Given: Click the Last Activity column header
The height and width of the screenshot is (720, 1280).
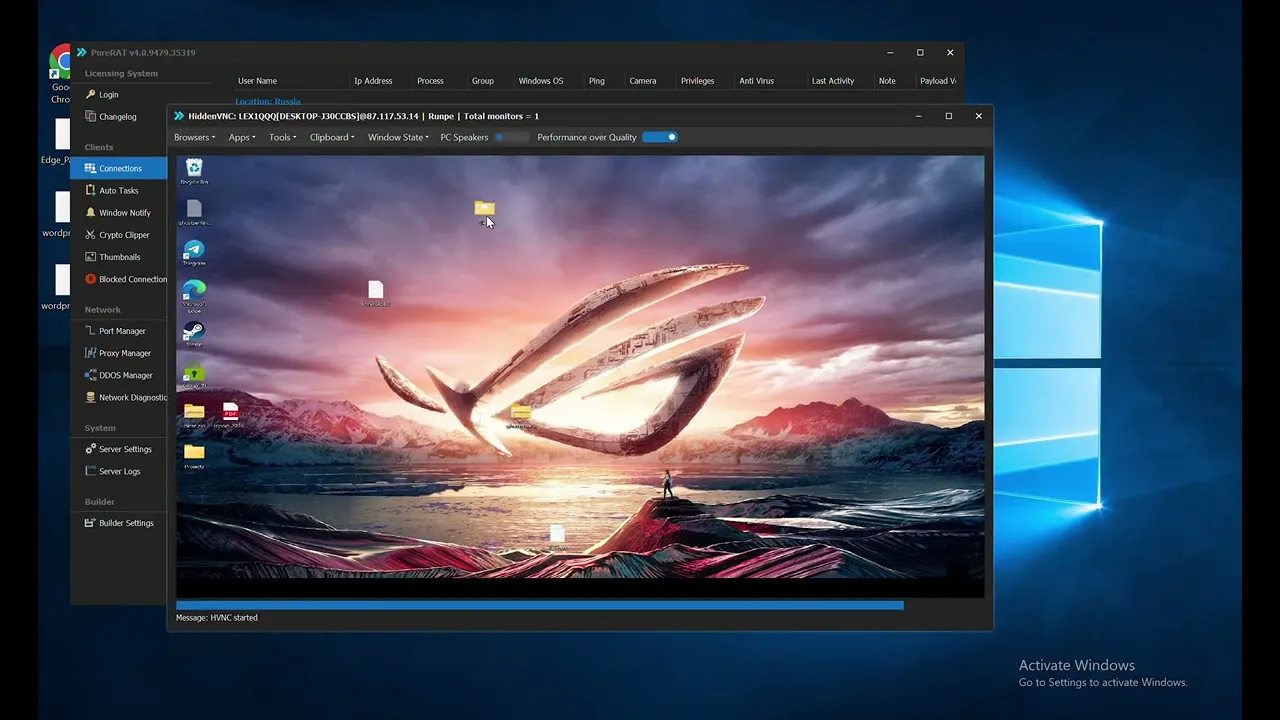Looking at the screenshot, I should 833,81.
